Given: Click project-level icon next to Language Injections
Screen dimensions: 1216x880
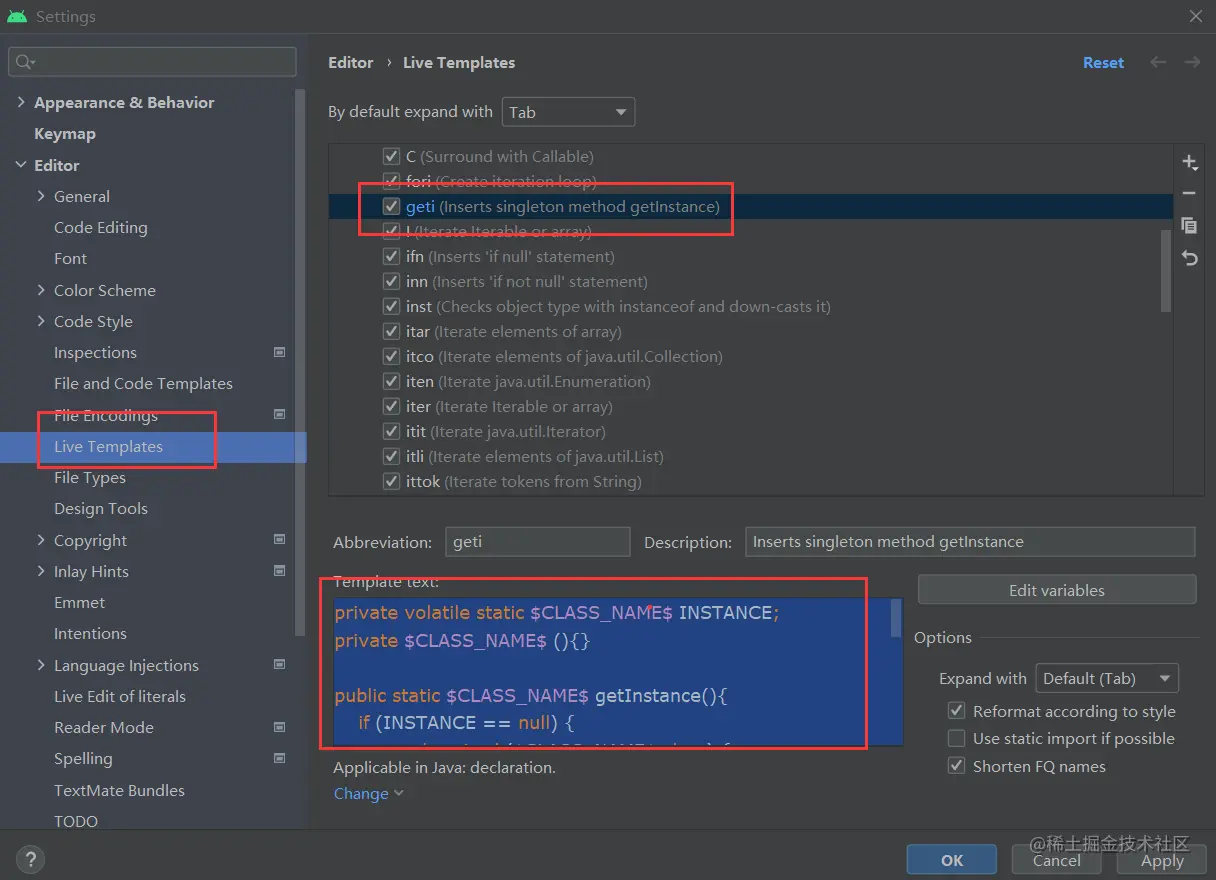Looking at the screenshot, I should [x=280, y=665].
